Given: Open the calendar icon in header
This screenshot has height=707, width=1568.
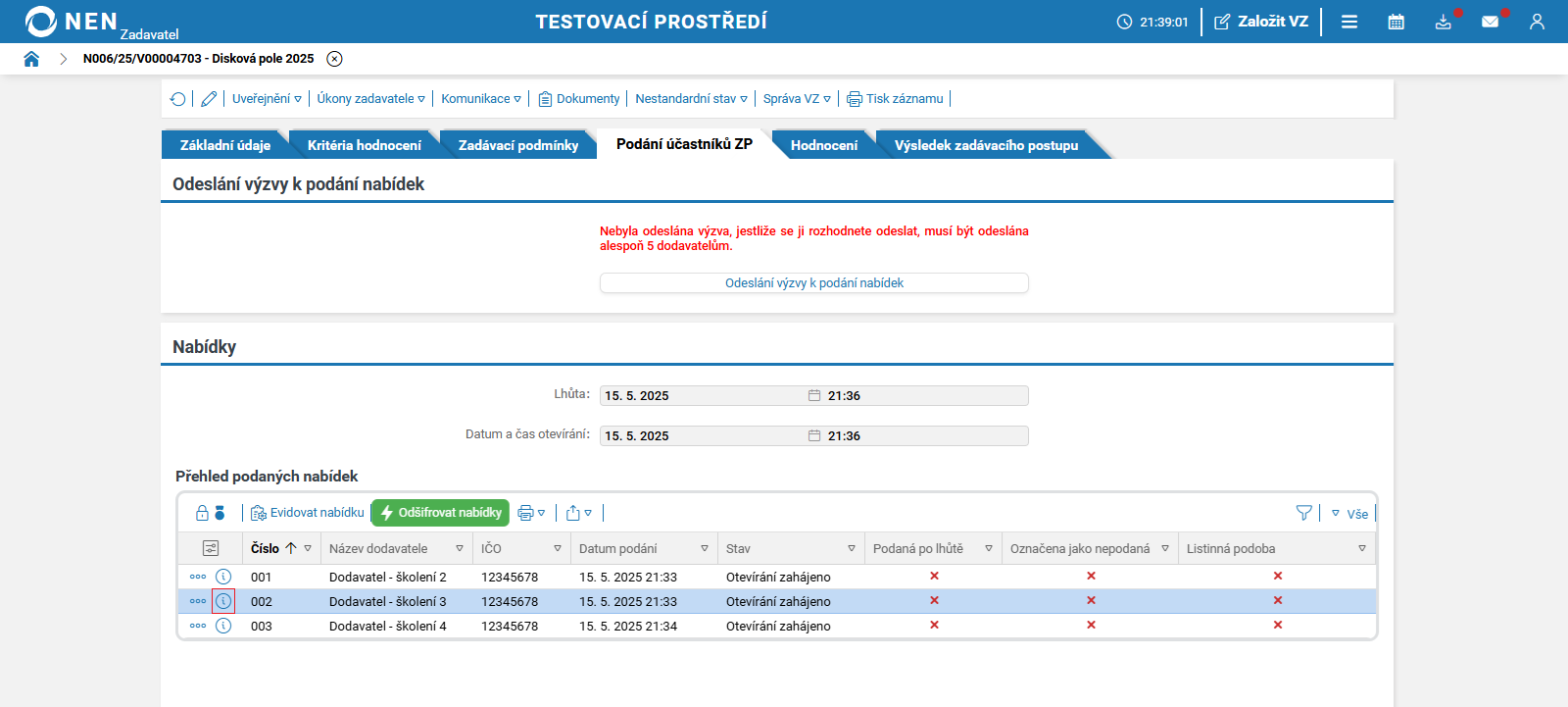Looking at the screenshot, I should pos(1396,22).
